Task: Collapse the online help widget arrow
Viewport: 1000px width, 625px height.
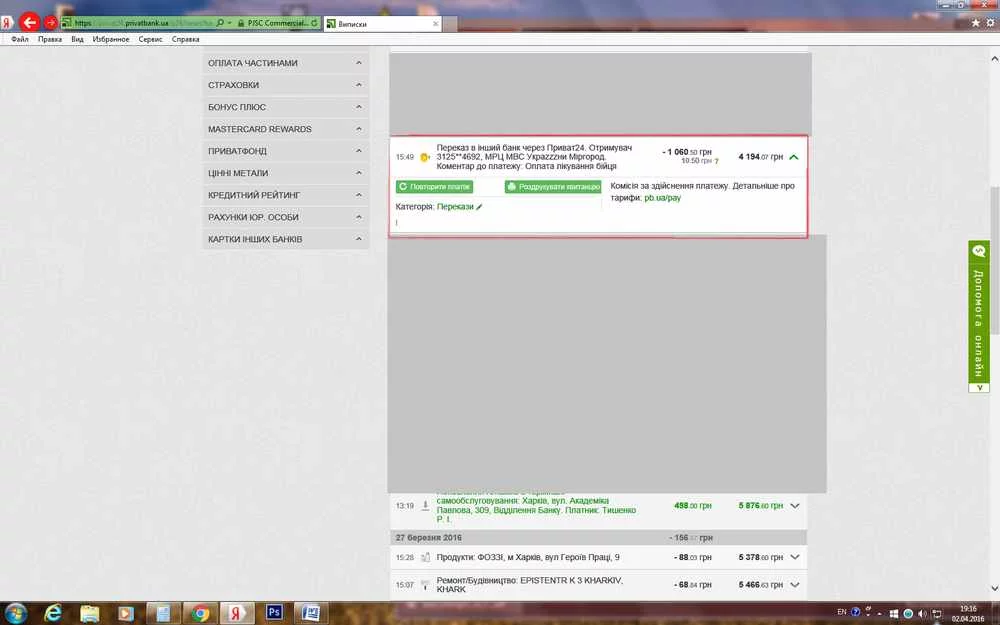Action: pos(979,388)
